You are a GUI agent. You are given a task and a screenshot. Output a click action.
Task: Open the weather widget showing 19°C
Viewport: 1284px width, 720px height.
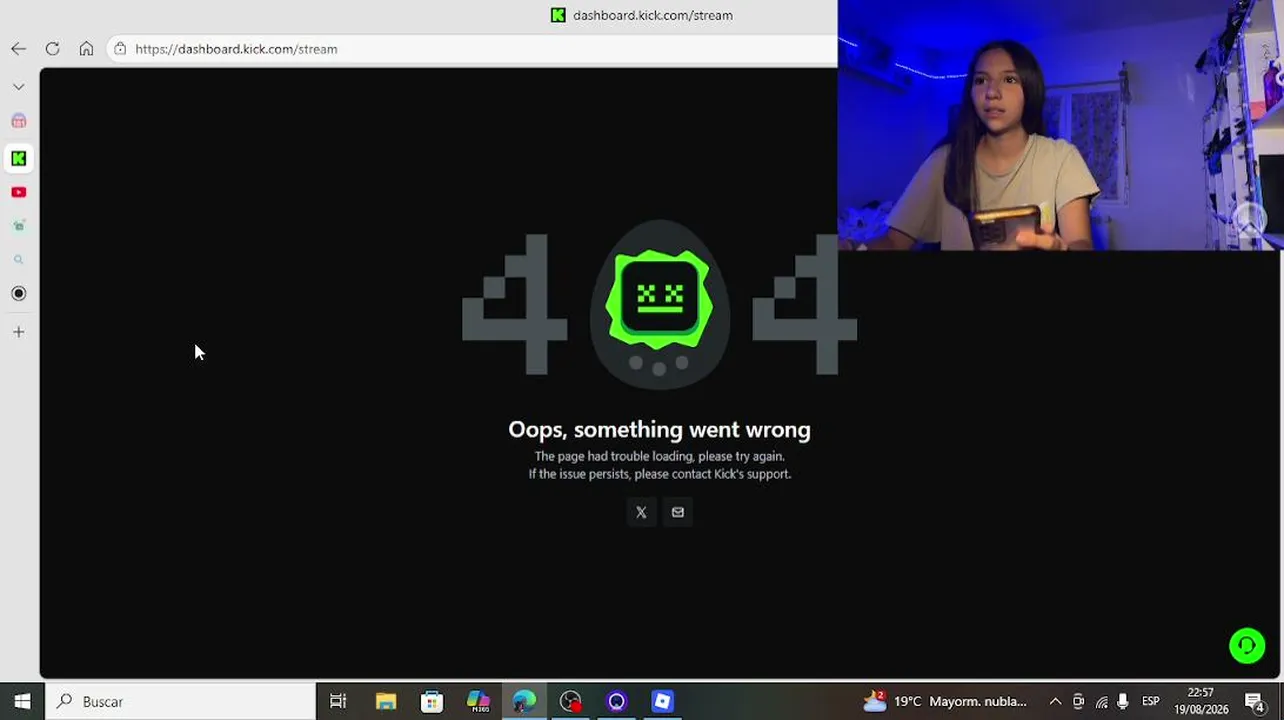point(945,701)
